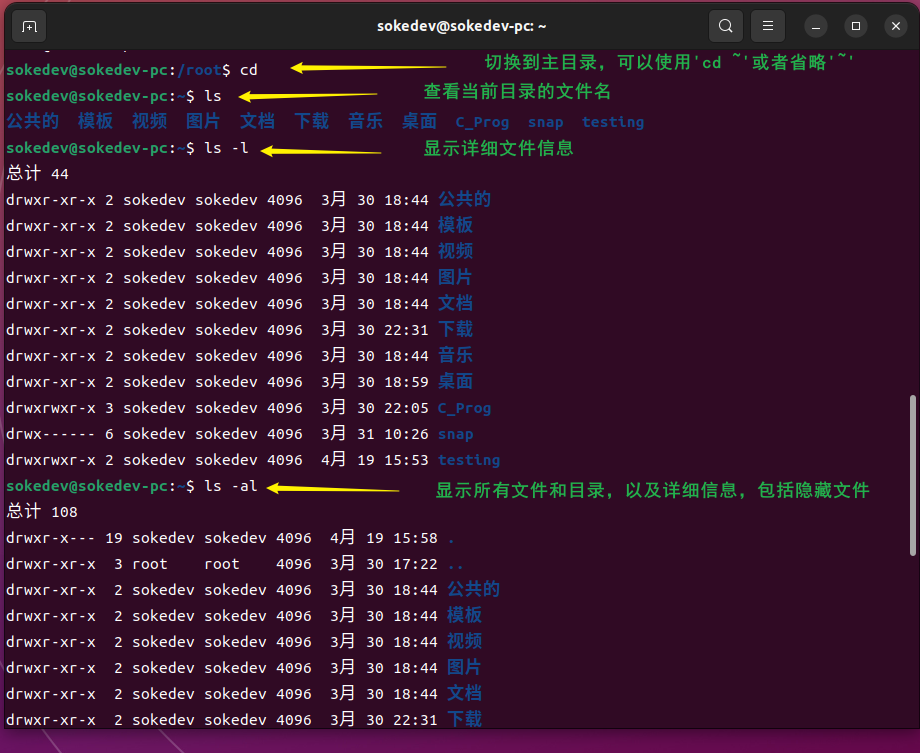Click the drwxr-x--- permission string
The image size is (920, 753).
(50, 538)
